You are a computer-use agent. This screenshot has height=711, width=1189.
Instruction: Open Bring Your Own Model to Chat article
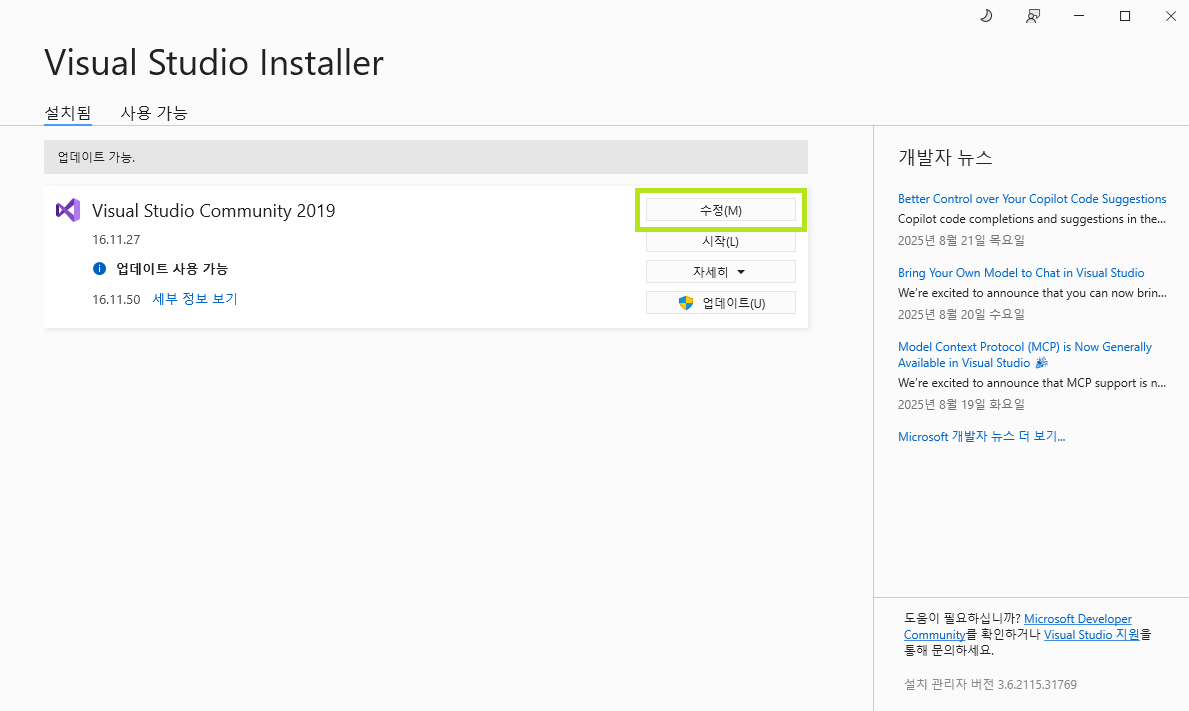[1021, 273]
